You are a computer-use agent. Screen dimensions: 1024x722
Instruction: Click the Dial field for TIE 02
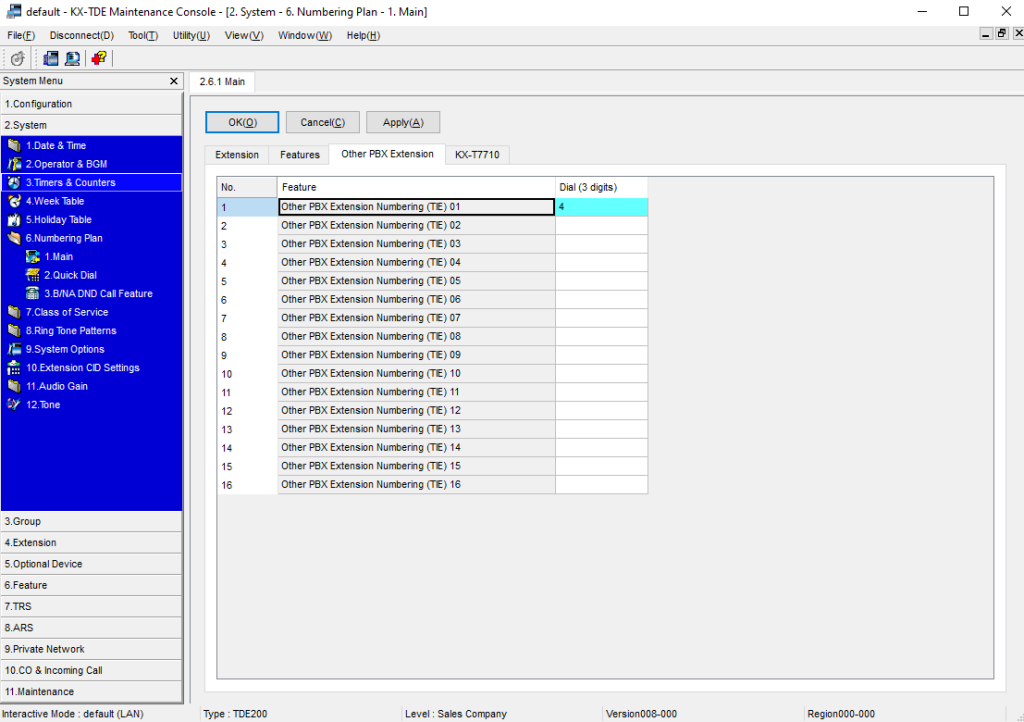pos(601,225)
